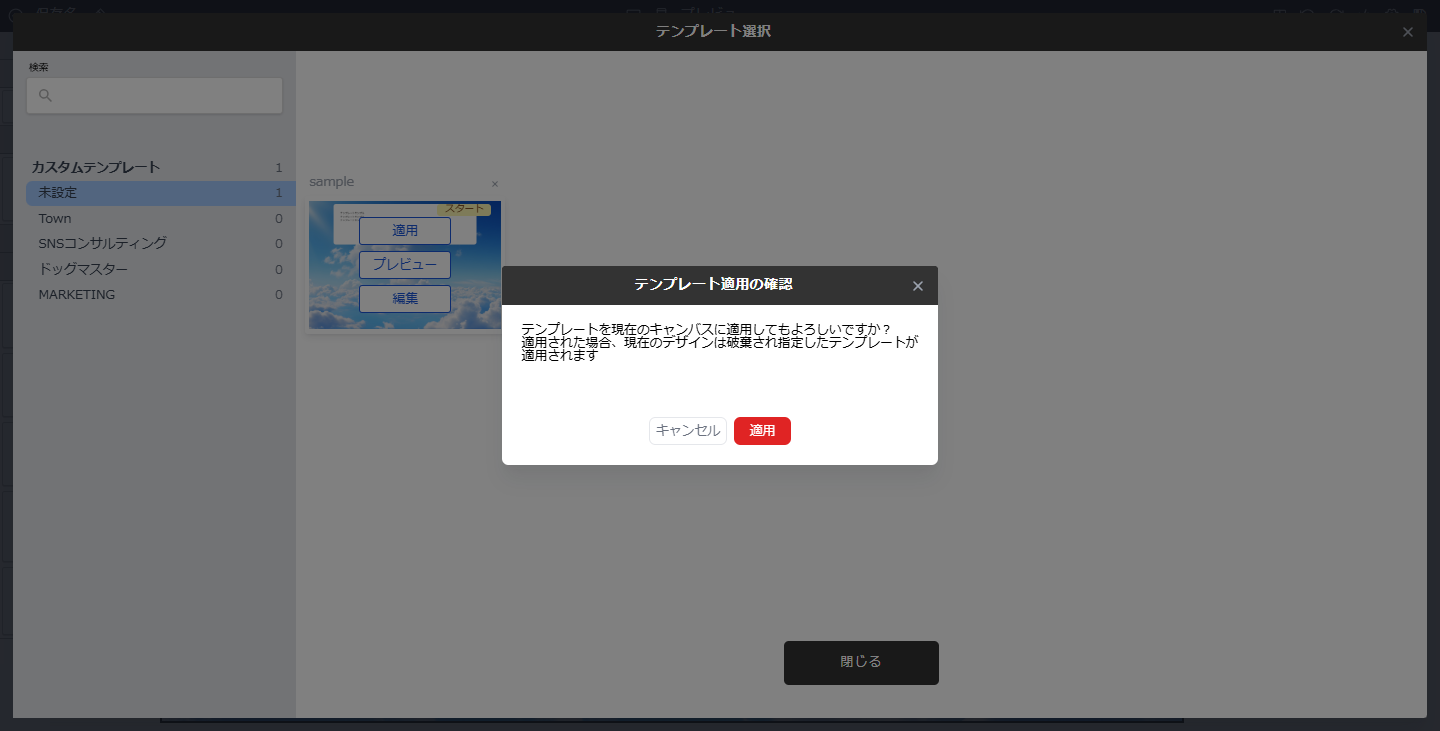Viewport: 1440px width, 731px height.
Task: Click the x icon on the sample template card
Action: pyautogui.click(x=494, y=184)
